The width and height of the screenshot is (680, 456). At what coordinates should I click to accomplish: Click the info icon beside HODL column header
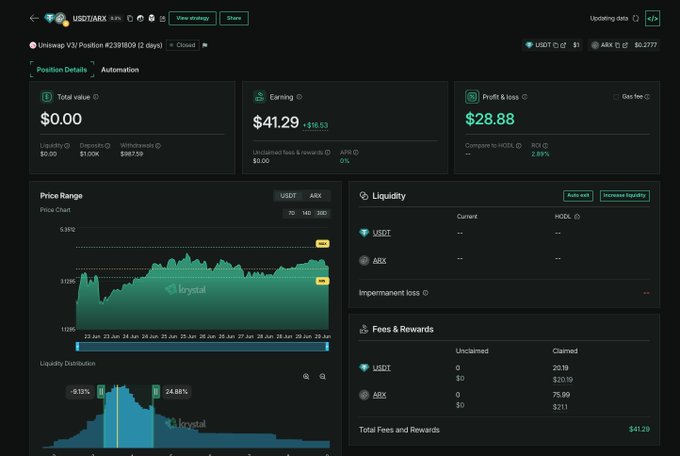point(577,217)
